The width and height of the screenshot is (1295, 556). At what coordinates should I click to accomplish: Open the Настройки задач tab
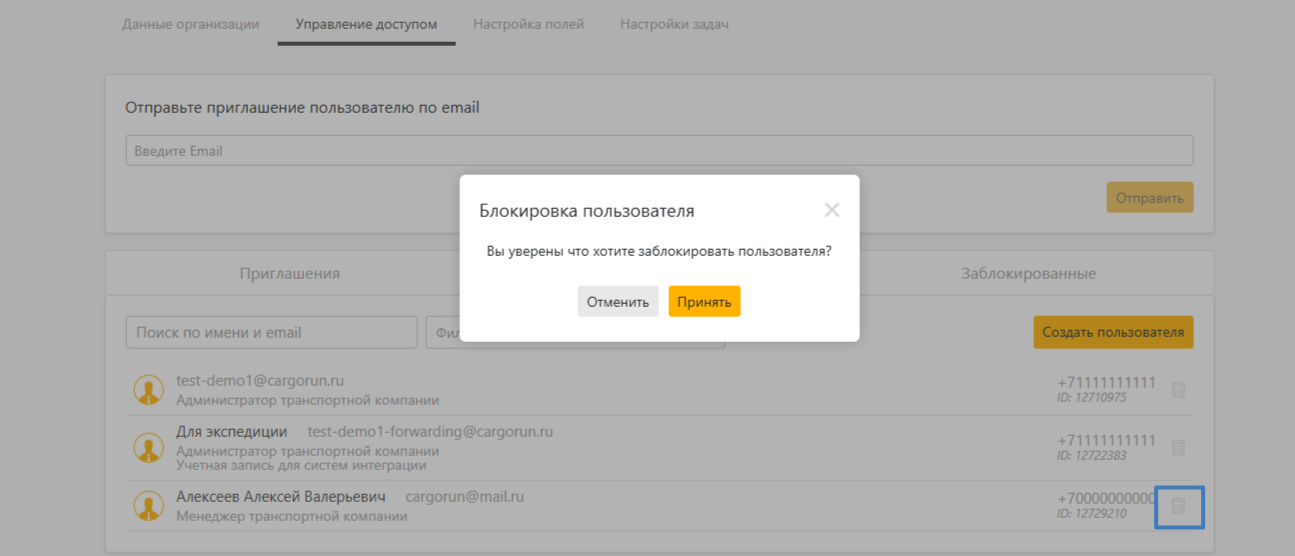[674, 24]
